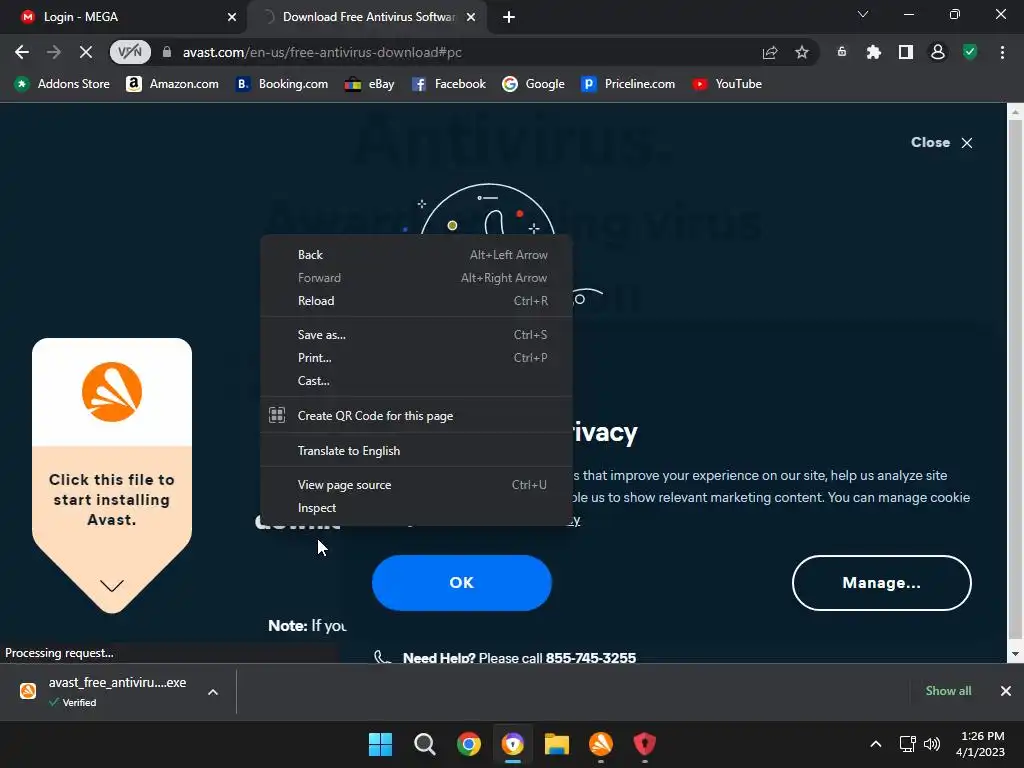Choose Inspect in context menu
Image resolution: width=1024 pixels, height=768 pixels.
417,508
